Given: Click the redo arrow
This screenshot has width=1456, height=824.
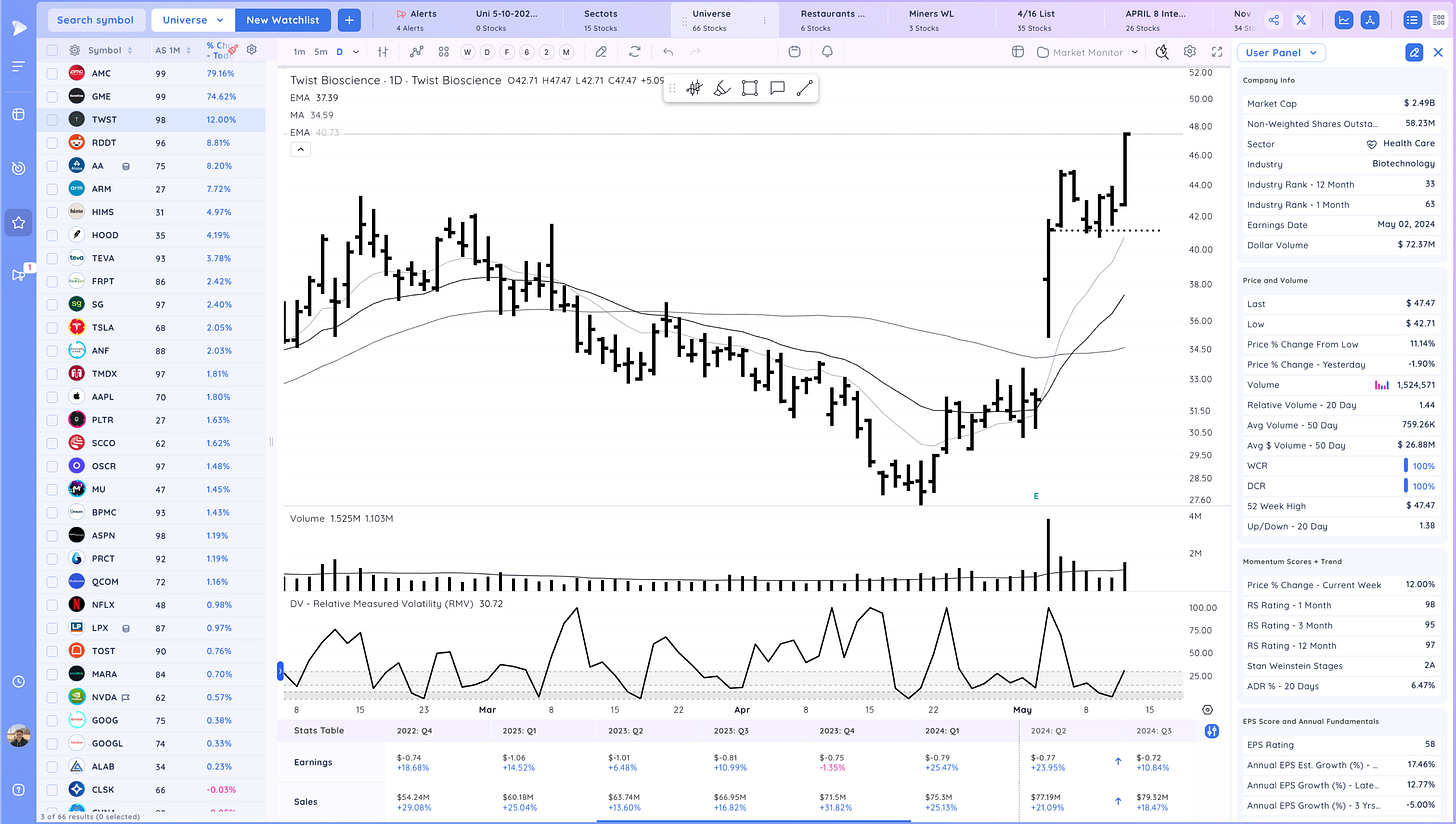Looking at the screenshot, I should coord(695,52).
